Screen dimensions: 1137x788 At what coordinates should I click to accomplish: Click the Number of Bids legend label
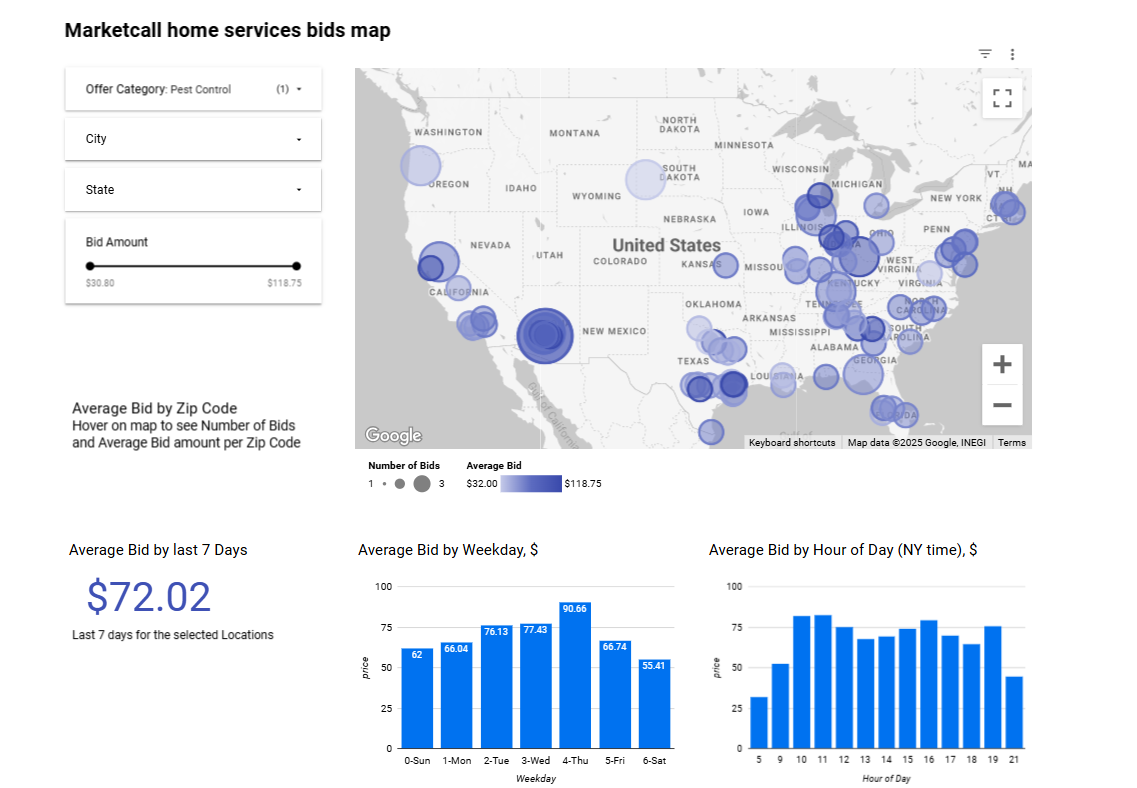click(404, 465)
